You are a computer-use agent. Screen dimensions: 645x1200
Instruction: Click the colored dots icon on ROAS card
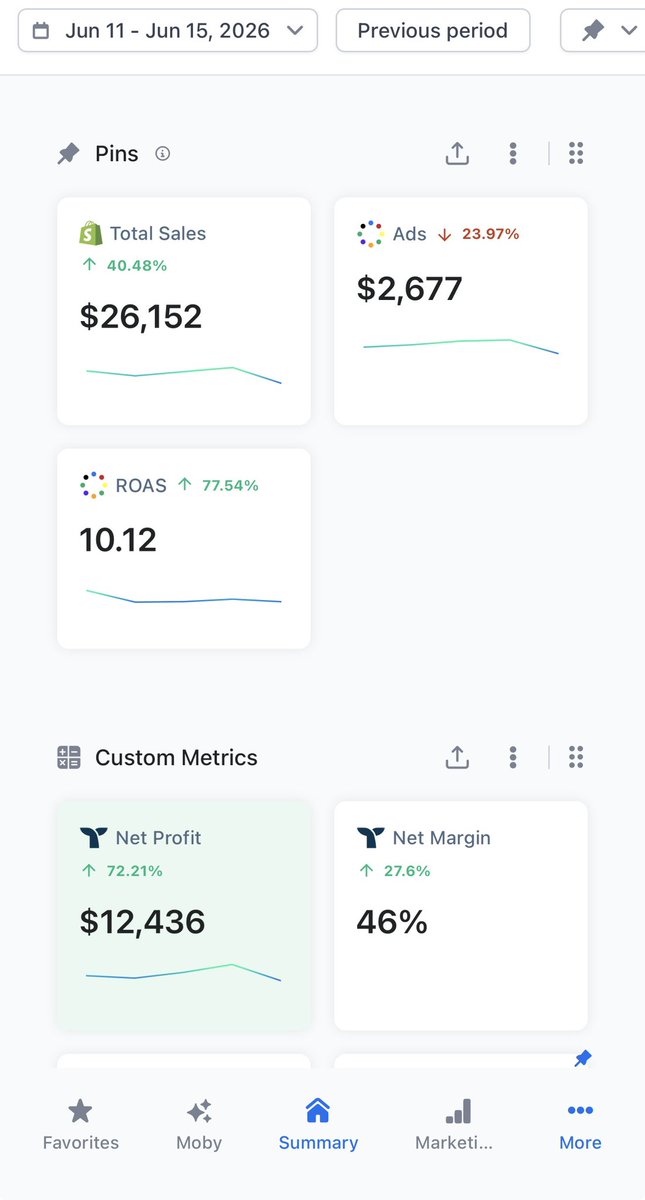point(93,485)
